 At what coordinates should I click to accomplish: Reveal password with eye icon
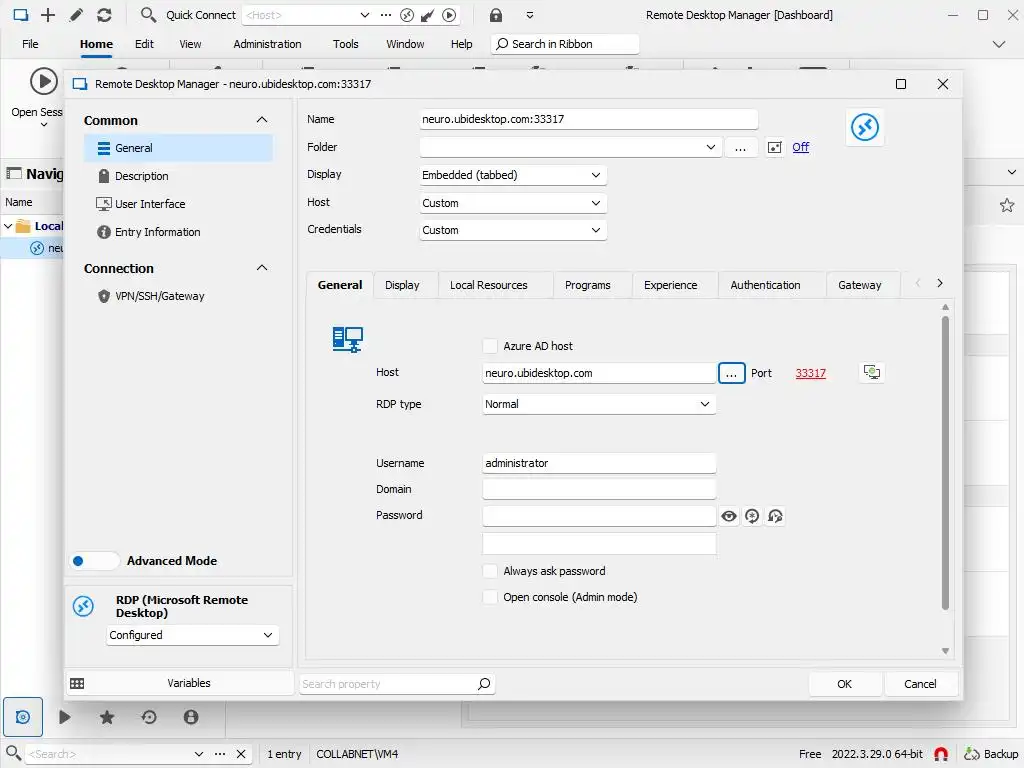[x=729, y=516]
